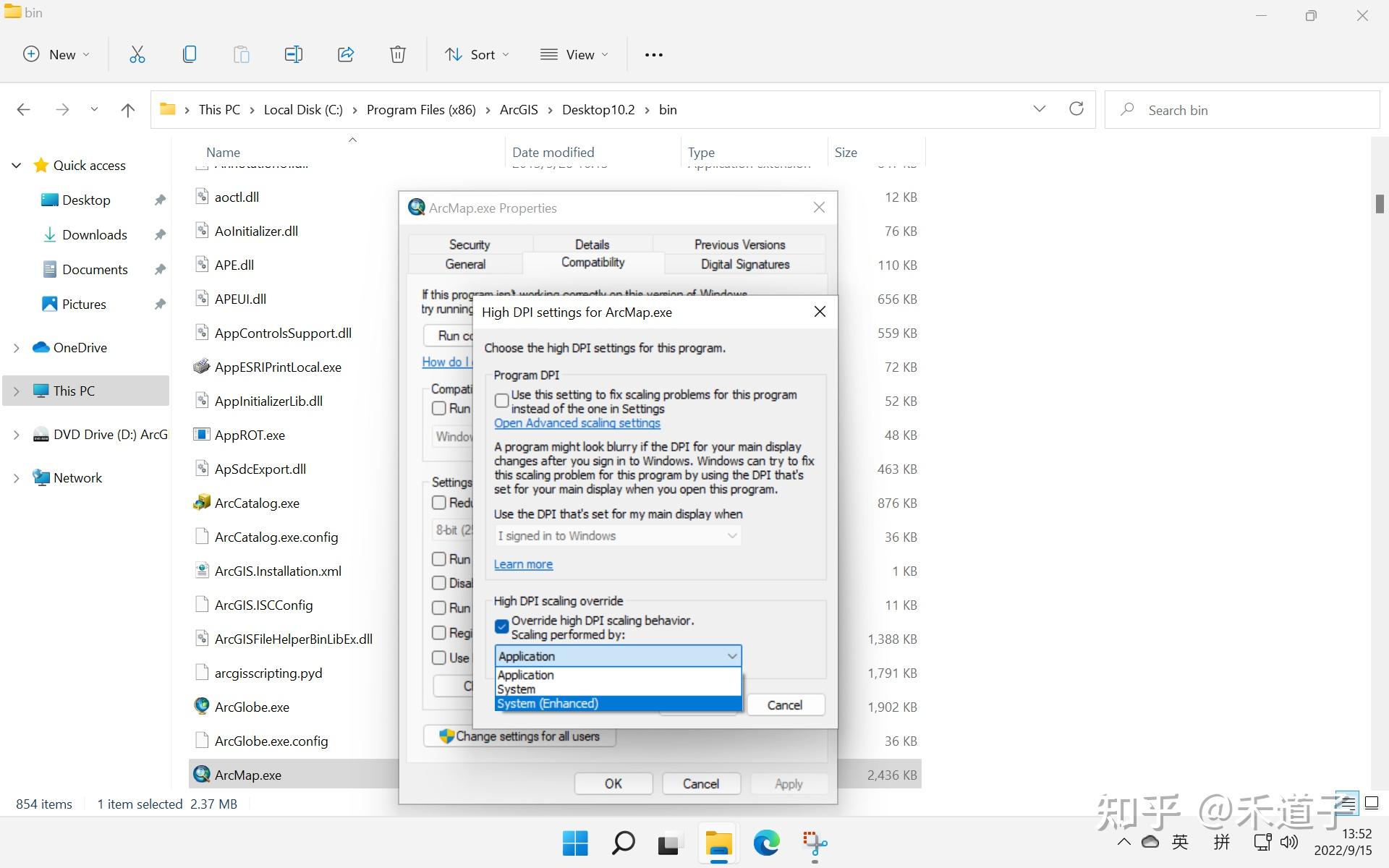Select the ArcGIS.Installation.xml file
The image size is (1389, 868).
click(x=278, y=571)
